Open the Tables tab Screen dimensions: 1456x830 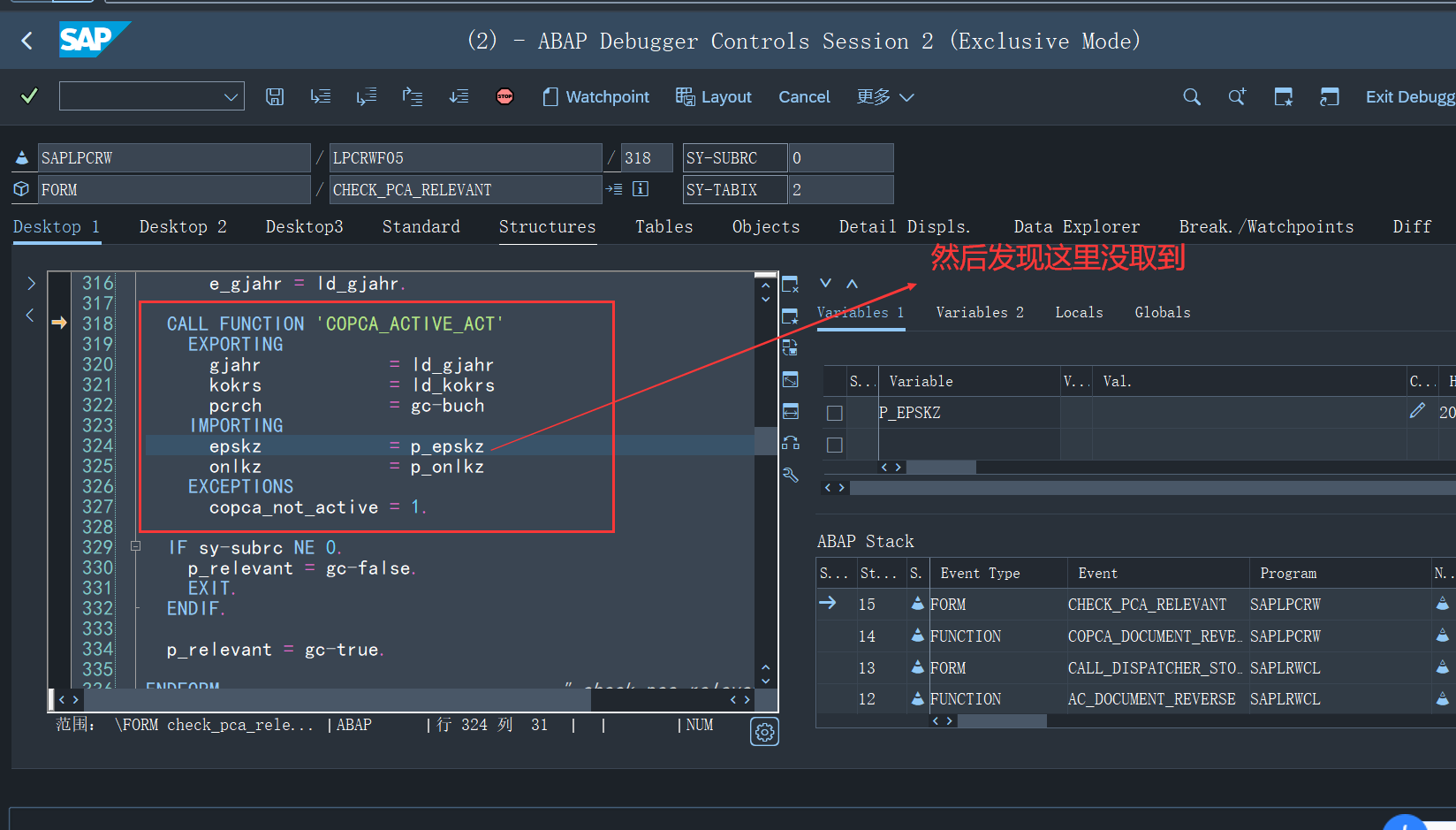click(664, 226)
